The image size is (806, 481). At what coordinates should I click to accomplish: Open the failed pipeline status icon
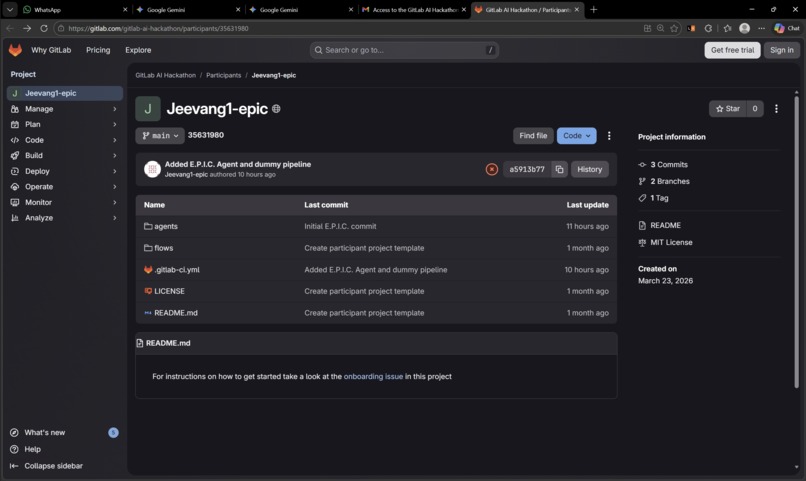(491, 169)
